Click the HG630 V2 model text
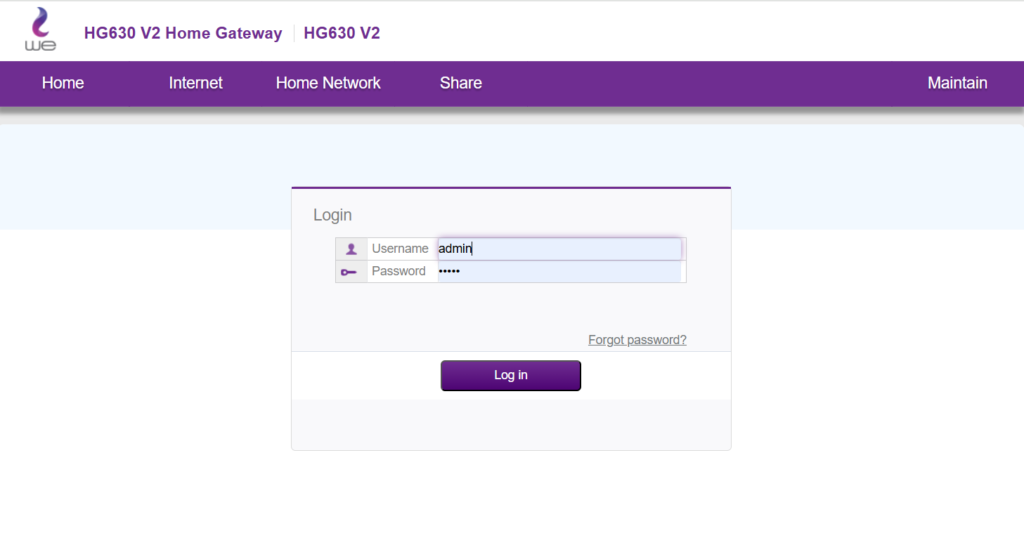This screenshot has width=1024, height=559. (x=342, y=33)
